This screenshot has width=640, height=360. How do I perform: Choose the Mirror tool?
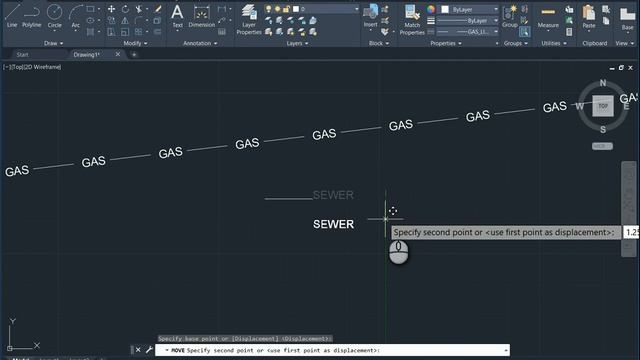125,20
